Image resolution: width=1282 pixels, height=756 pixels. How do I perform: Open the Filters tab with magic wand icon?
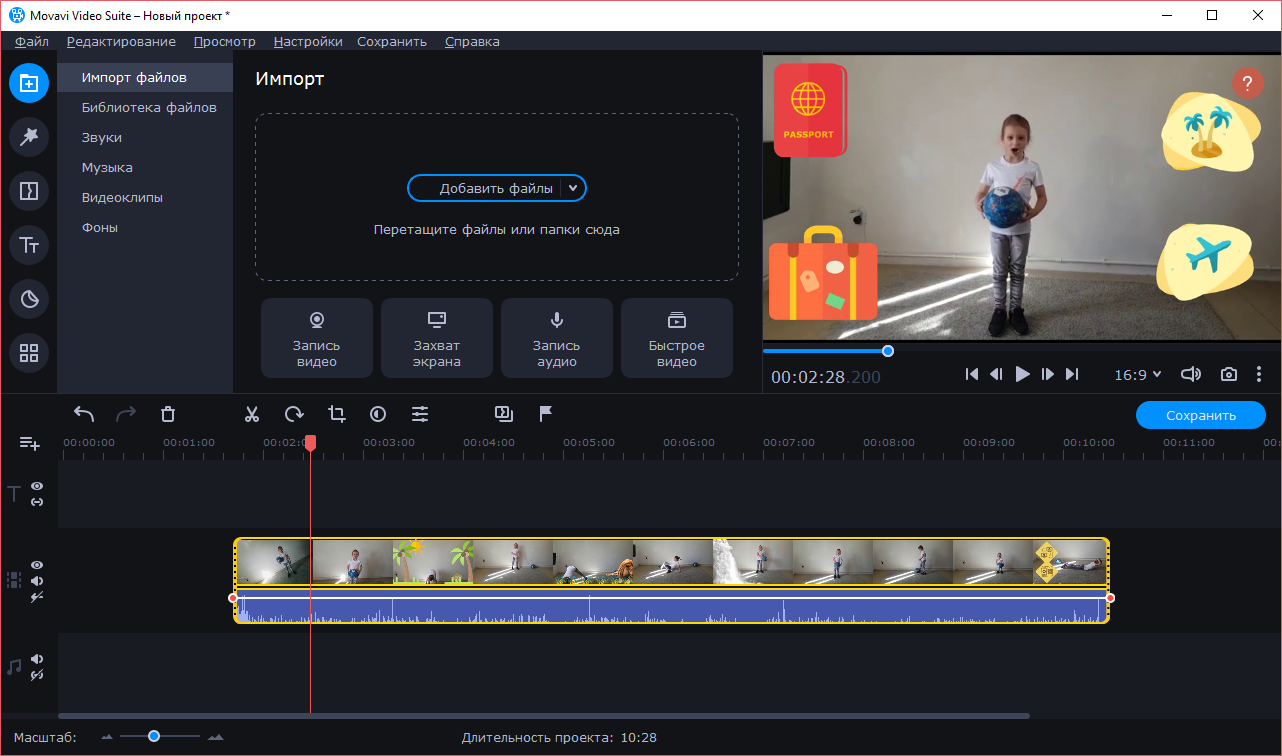(x=29, y=137)
